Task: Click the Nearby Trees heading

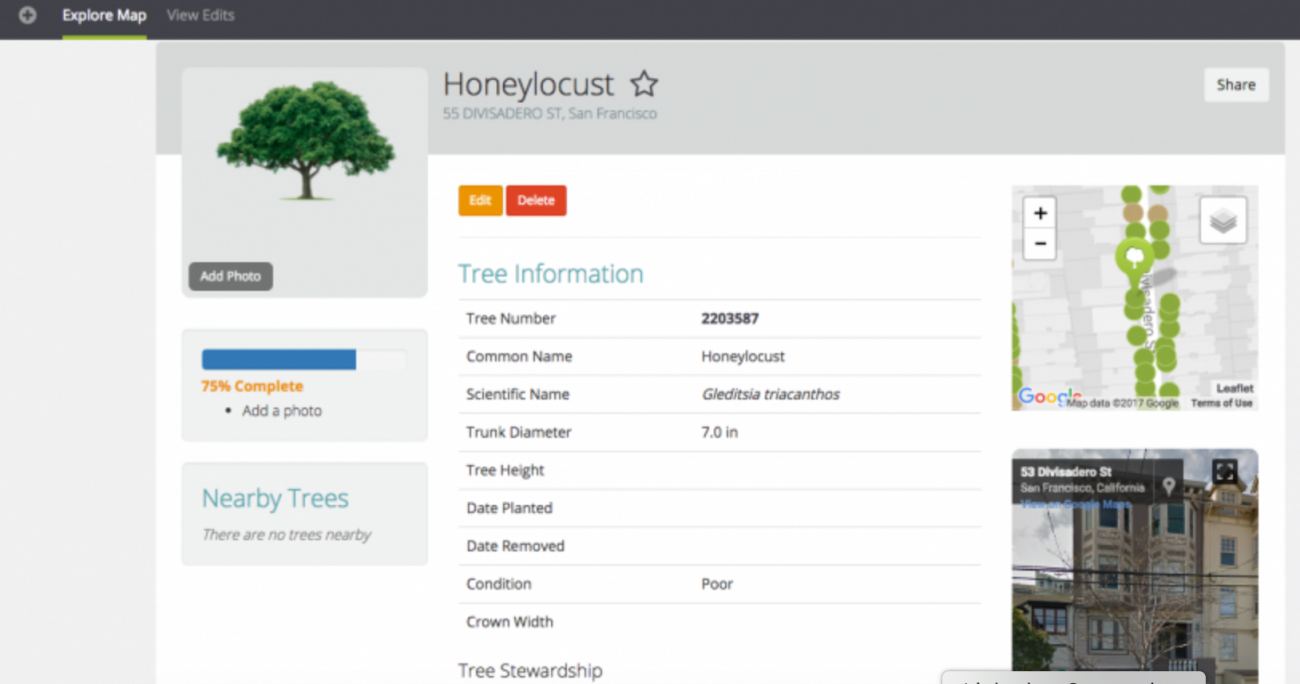Action: click(275, 498)
